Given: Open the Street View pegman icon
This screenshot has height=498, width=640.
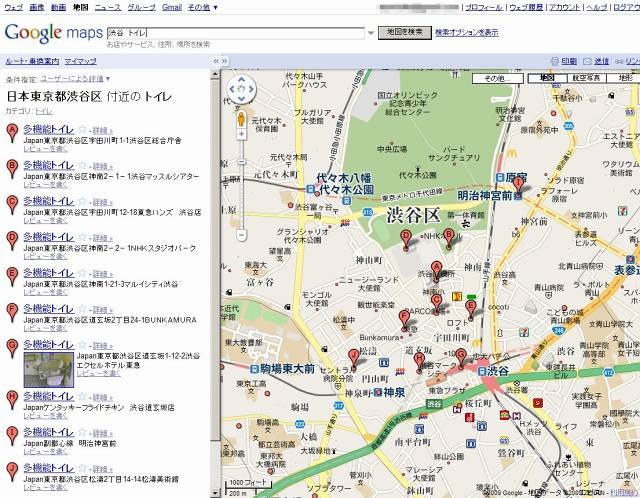Looking at the screenshot, I should pos(242,118).
